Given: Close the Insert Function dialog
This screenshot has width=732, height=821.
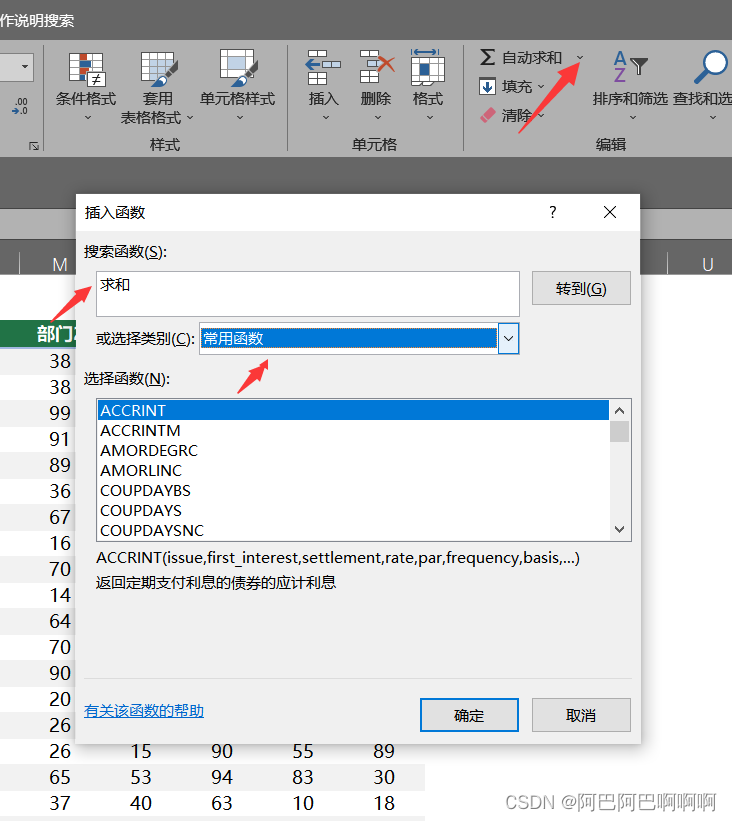Looking at the screenshot, I should (x=610, y=212).
